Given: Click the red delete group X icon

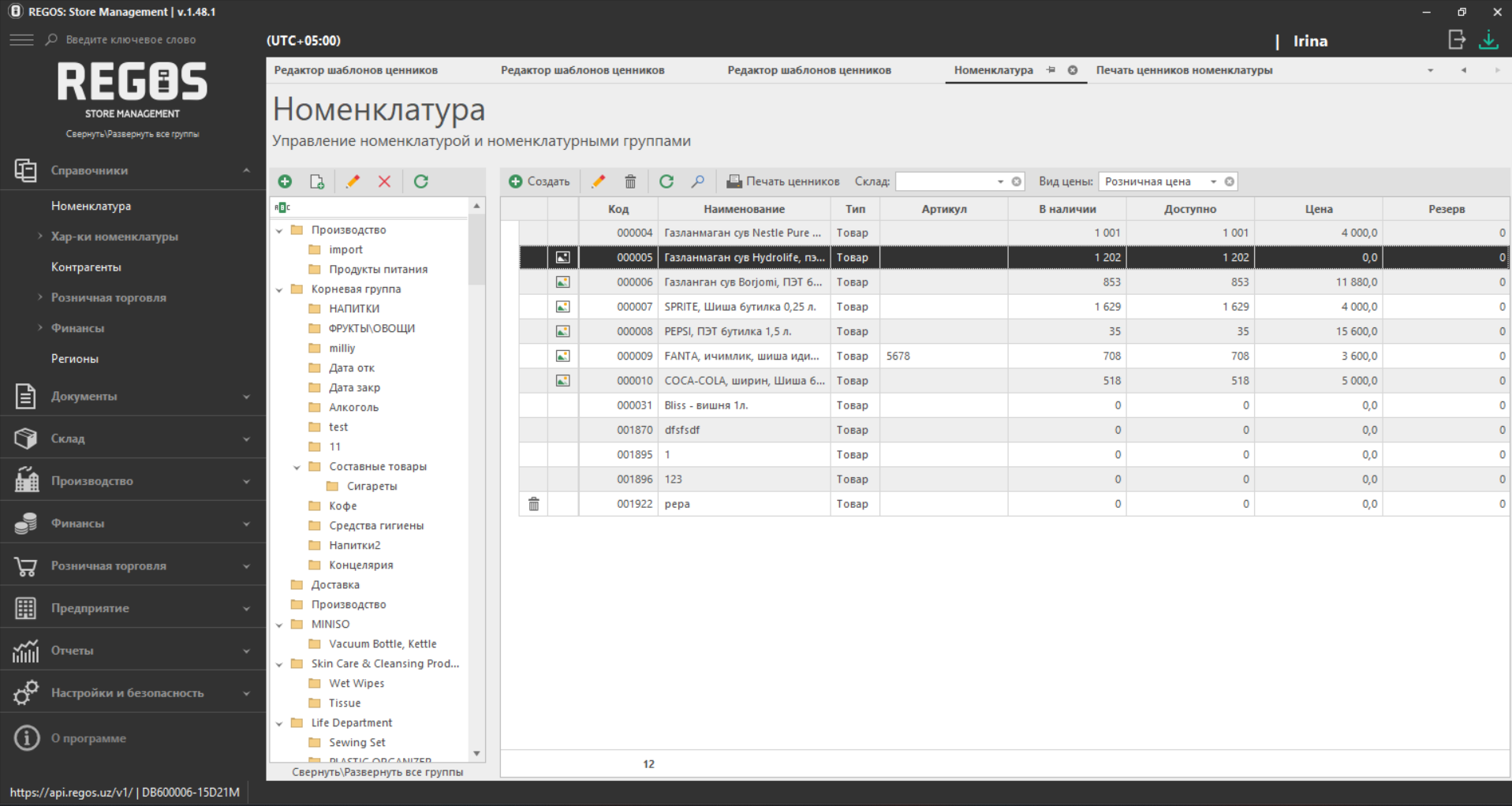Looking at the screenshot, I should click(x=384, y=181).
